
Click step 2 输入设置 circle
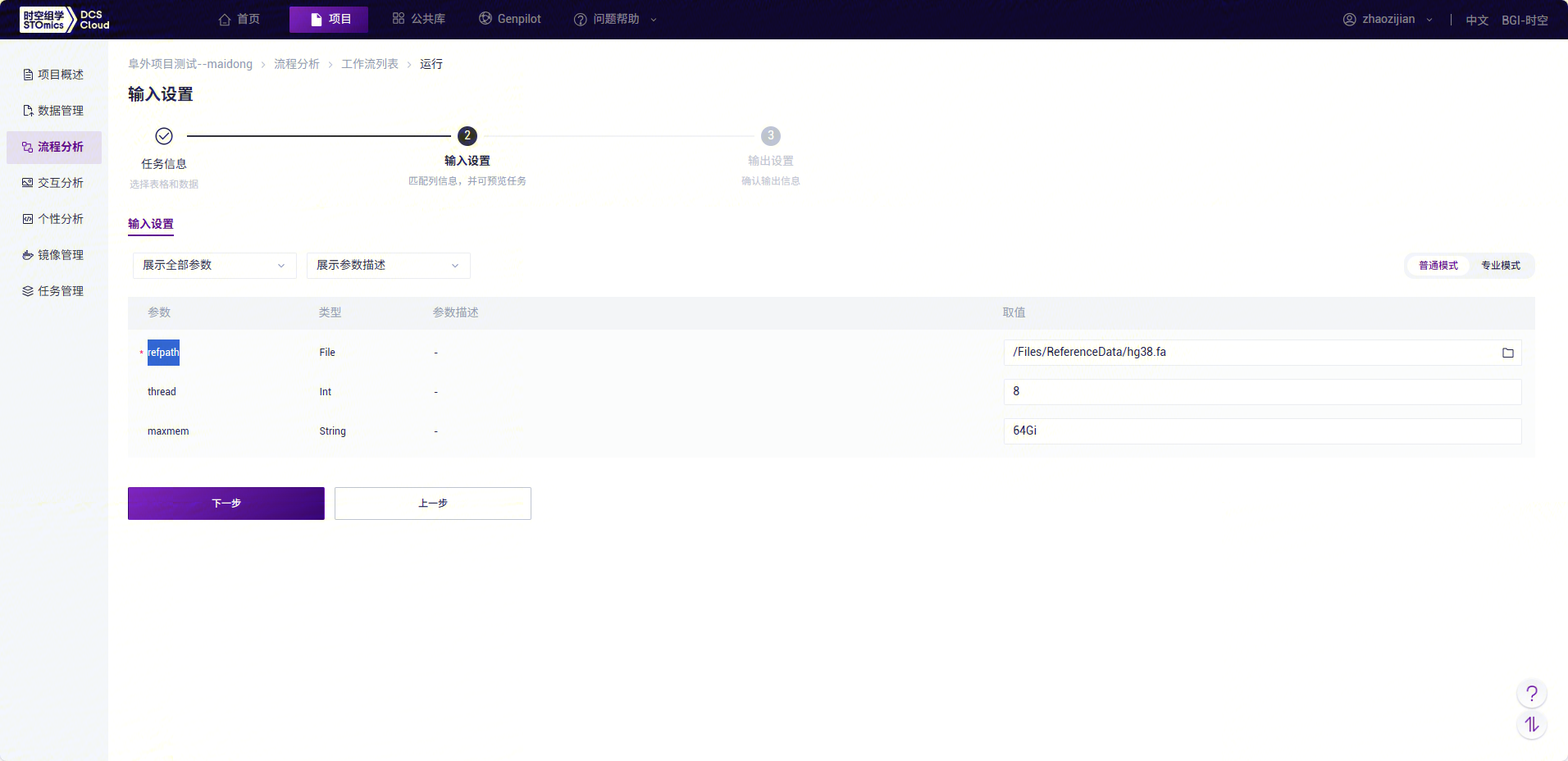click(x=467, y=136)
